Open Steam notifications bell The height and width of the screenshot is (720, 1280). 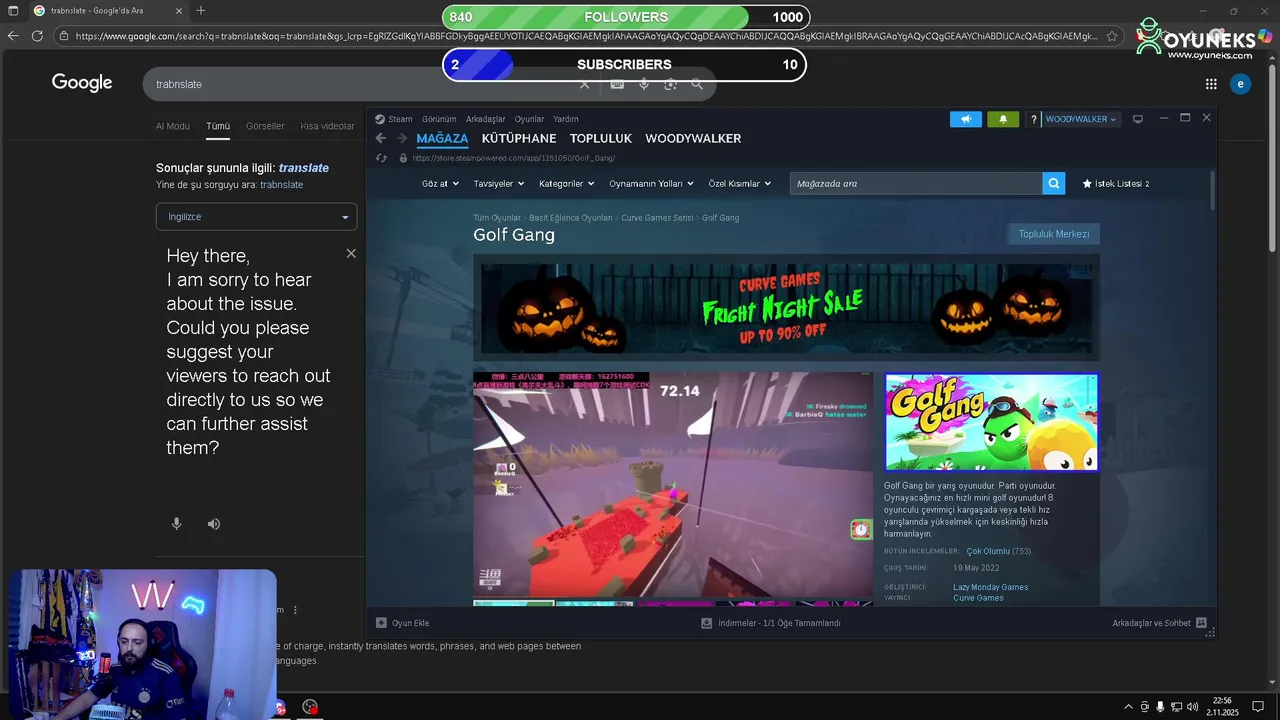[1003, 119]
